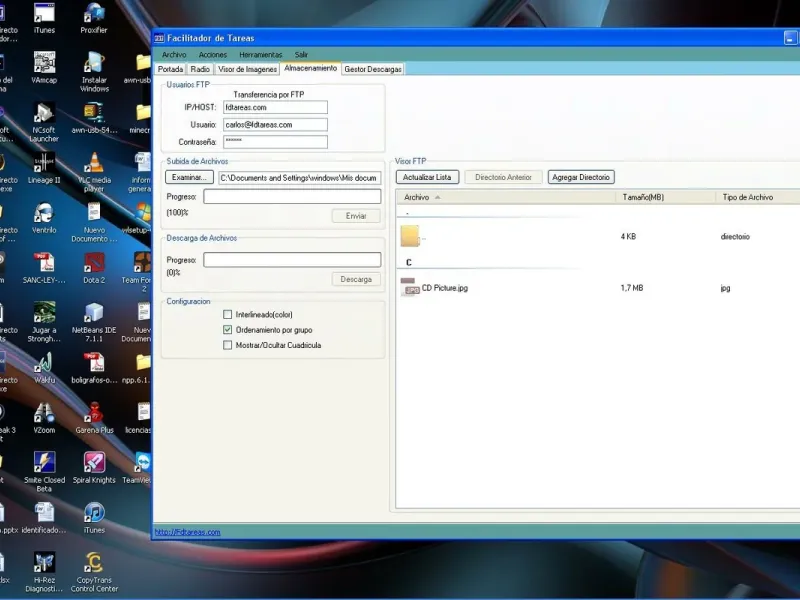The height and width of the screenshot is (600, 800).
Task: Select the CD Picture.jpg file icon
Action: [409, 288]
